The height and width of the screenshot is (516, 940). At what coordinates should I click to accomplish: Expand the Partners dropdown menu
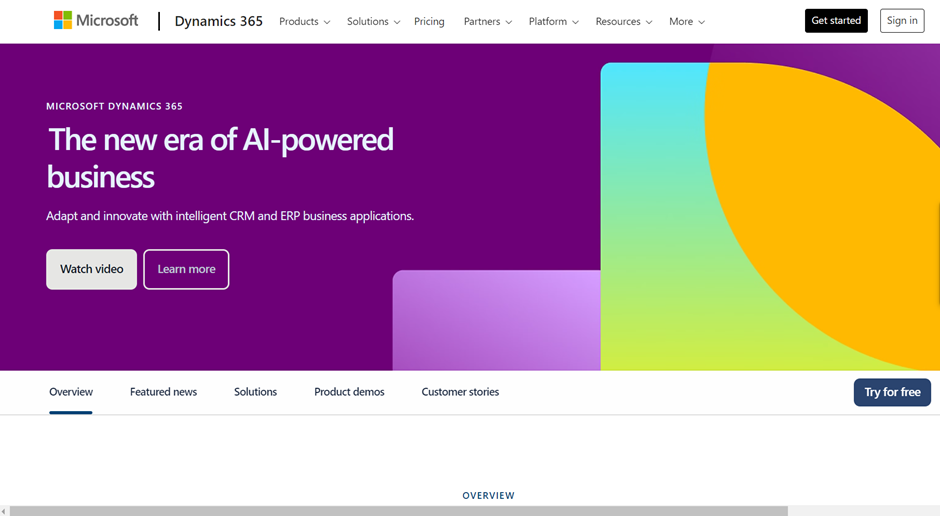click(x=487, y=22)
